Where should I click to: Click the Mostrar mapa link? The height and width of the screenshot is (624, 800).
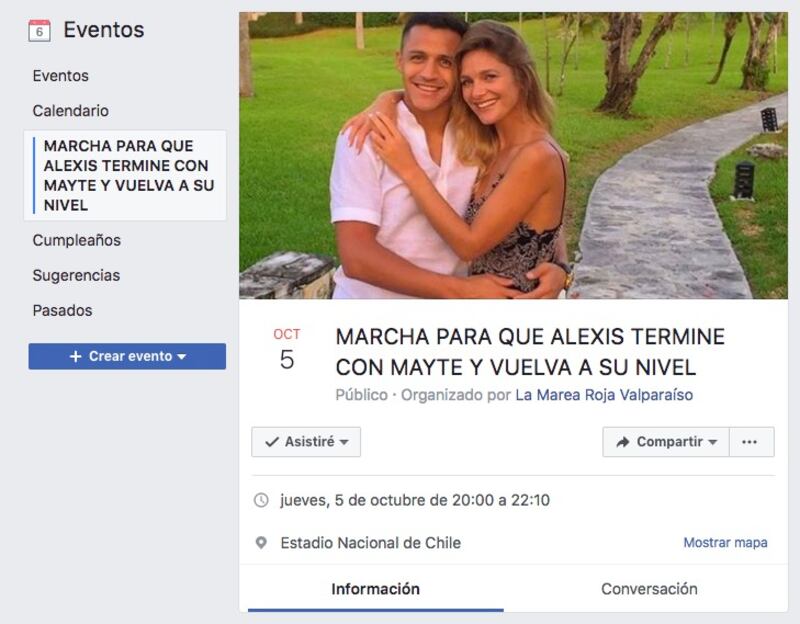725,542
